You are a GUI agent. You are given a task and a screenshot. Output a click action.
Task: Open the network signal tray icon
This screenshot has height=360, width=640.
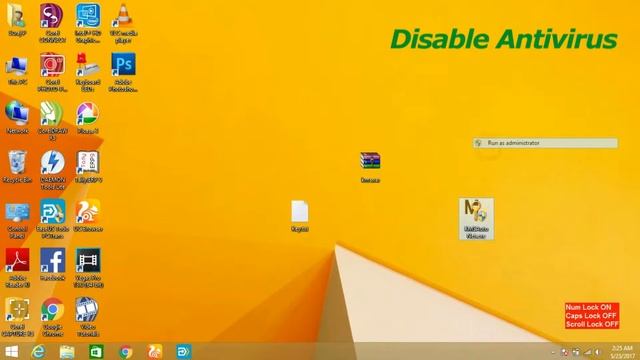click(x=587, y=352)
